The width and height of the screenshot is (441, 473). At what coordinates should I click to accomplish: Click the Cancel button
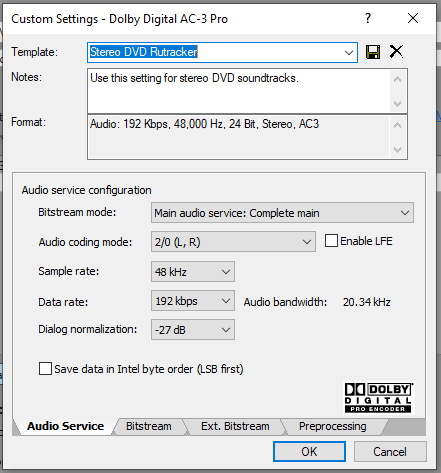click(390, 452)
